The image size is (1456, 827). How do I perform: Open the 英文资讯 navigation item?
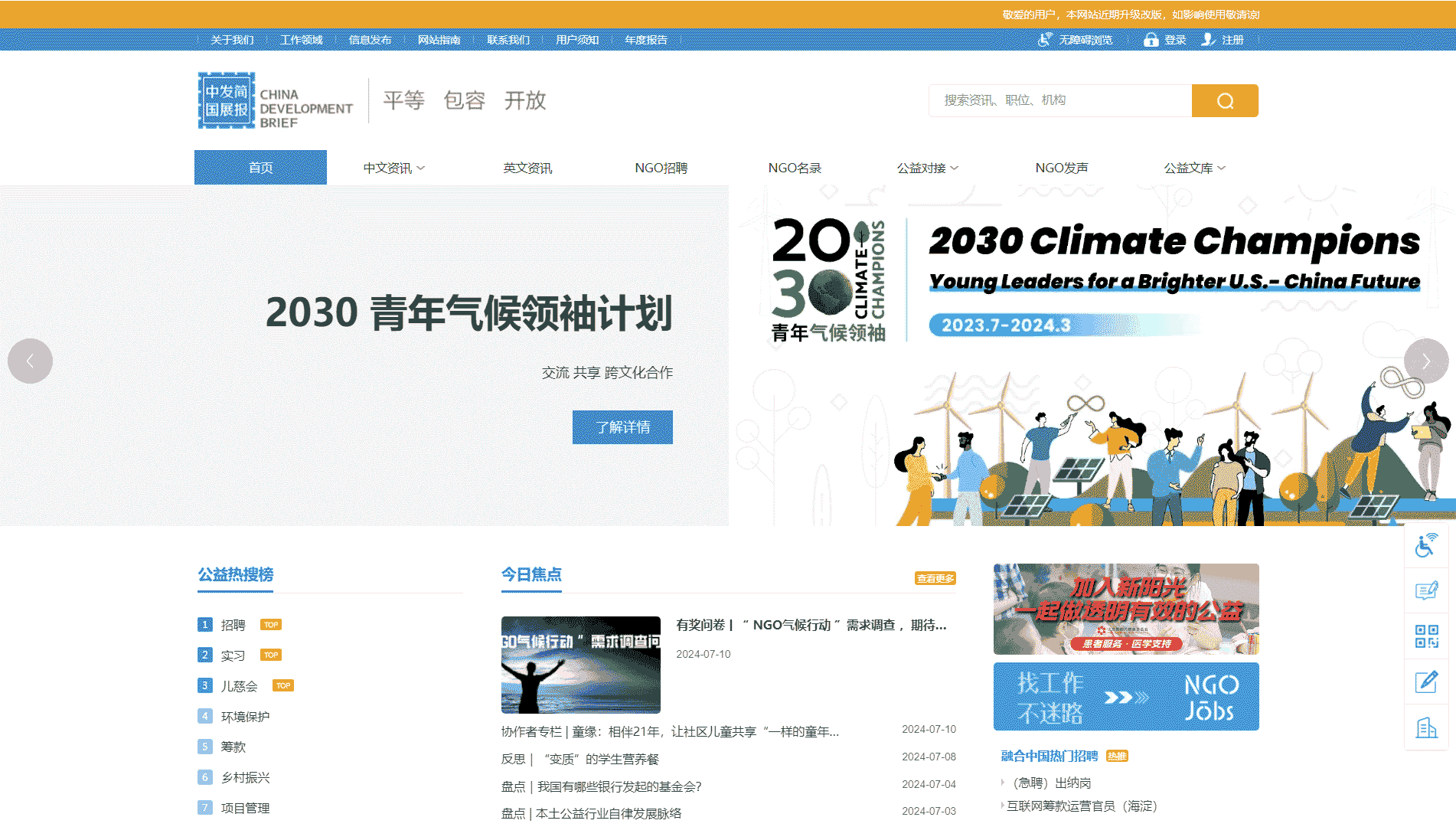[527, 168]
